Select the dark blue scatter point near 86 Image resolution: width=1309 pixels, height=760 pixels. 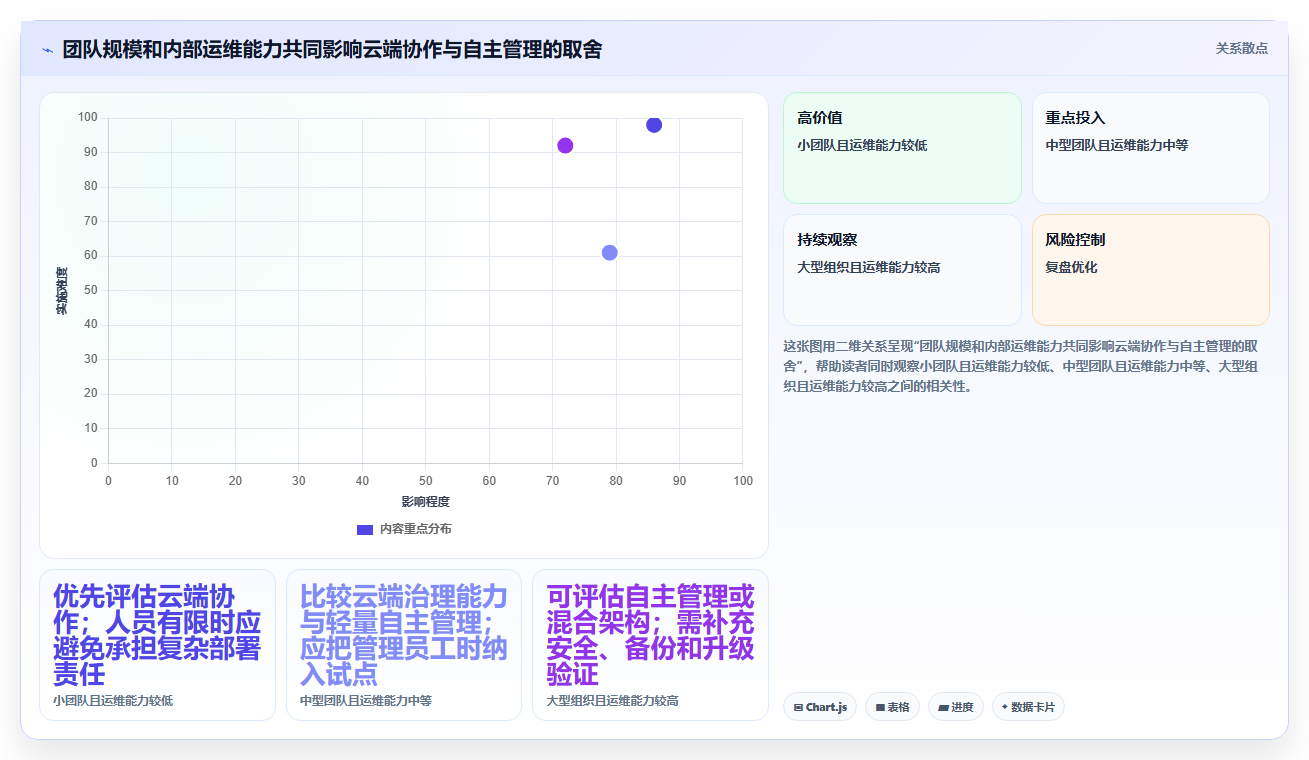[x=654, y=125]
